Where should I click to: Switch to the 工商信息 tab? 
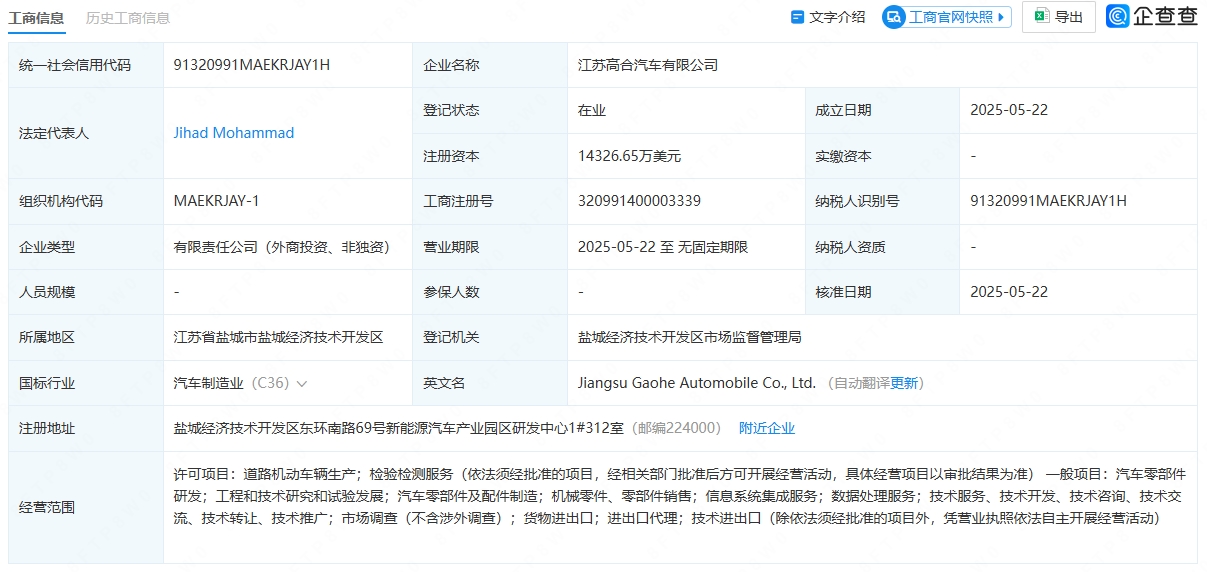36,17
